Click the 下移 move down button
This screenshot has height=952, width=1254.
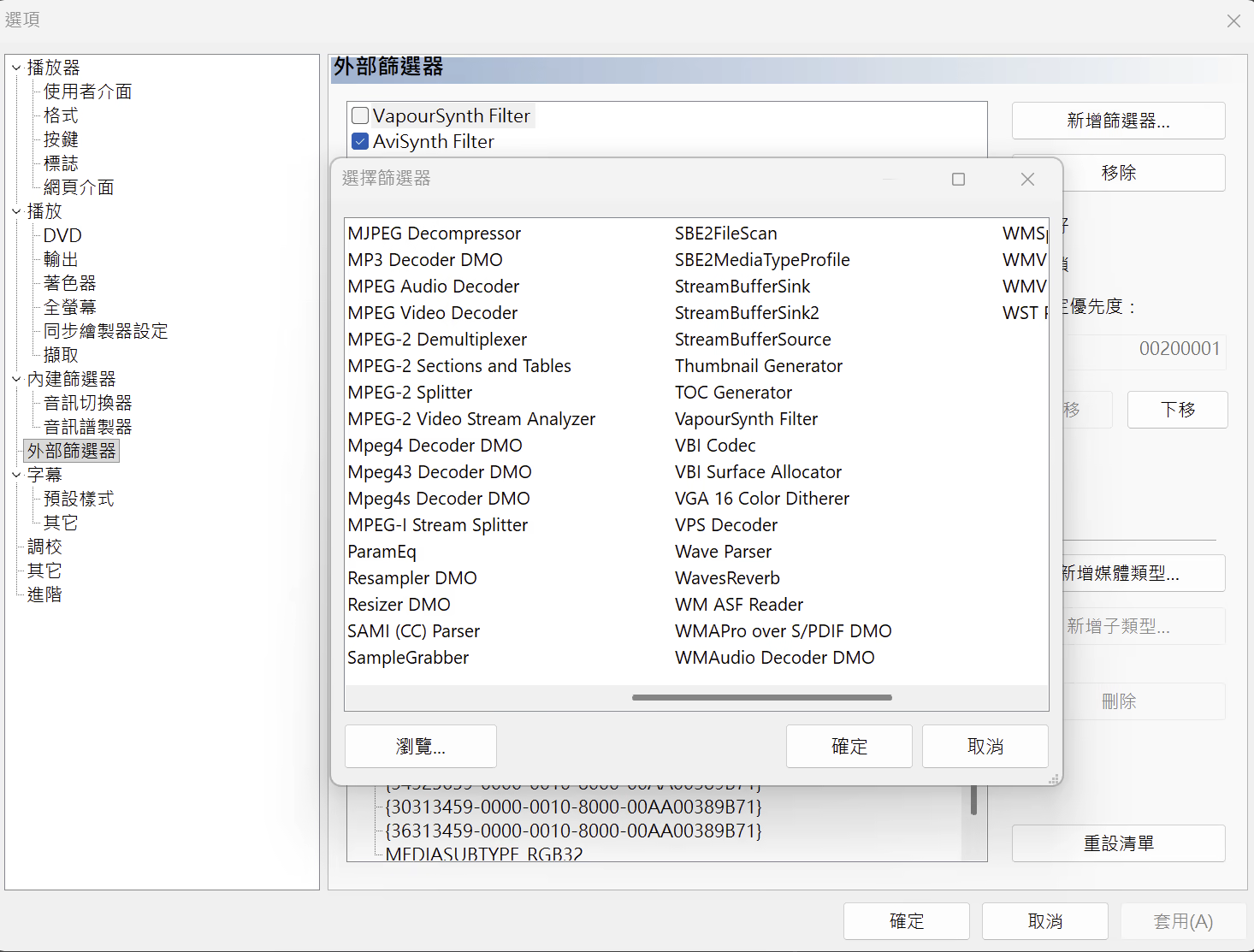click(x=1178, y=410)
